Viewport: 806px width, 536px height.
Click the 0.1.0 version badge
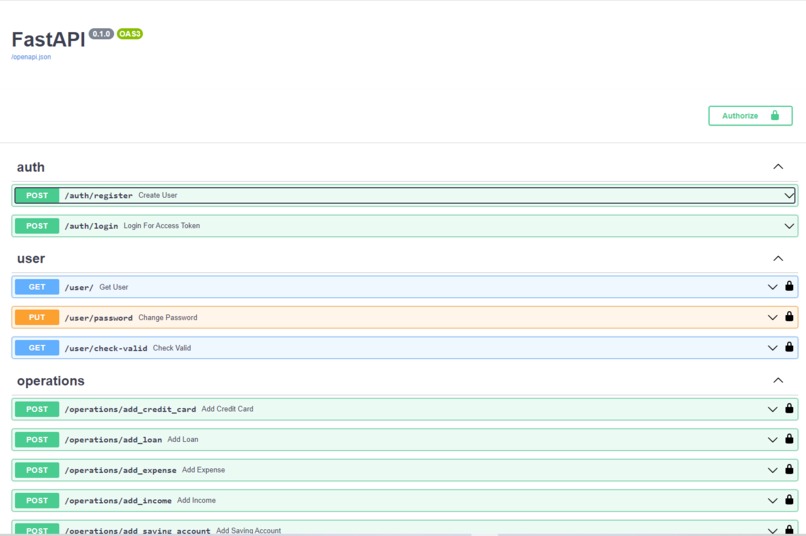coord(101,34)
